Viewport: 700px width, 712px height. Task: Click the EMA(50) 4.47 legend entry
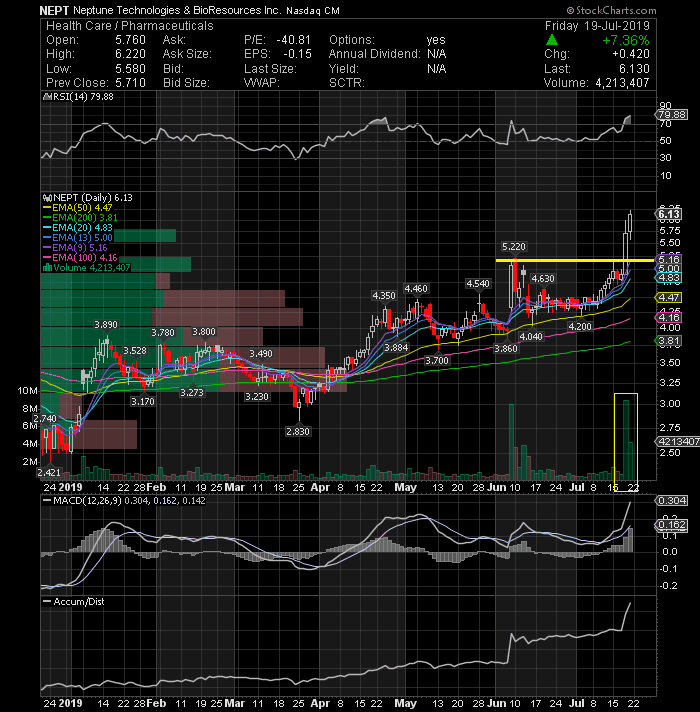click(78, 208)
